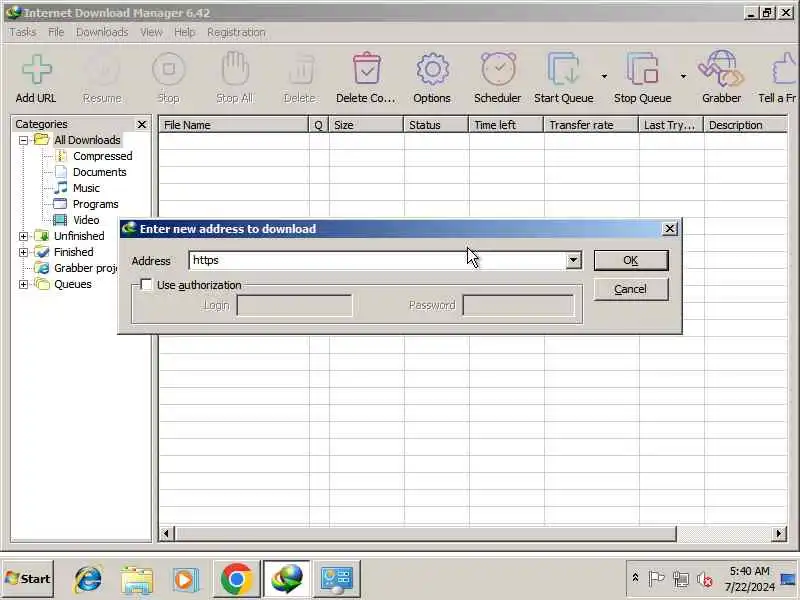Viewport: 800px width, 600px height.
Task: Select the Programs category
Action: [95, 204]
